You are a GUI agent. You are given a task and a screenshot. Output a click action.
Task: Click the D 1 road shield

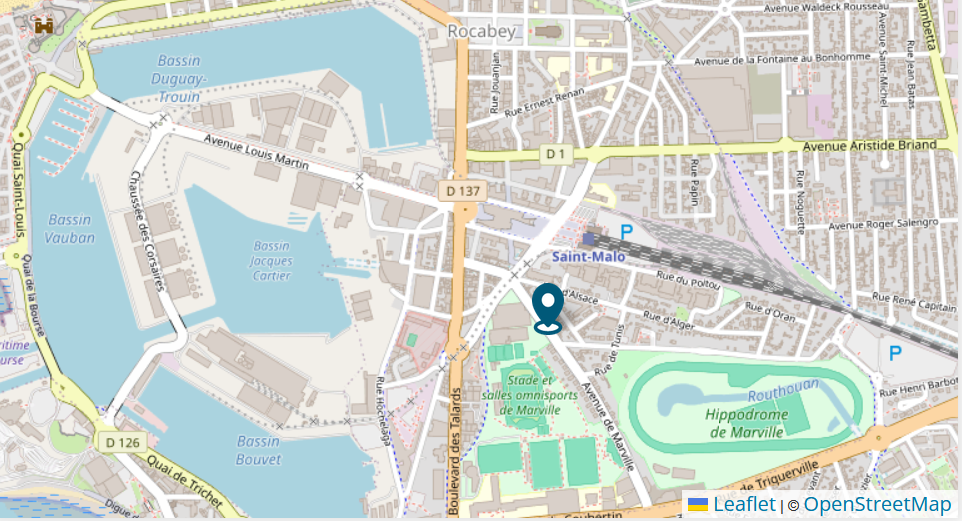point(555,154)
